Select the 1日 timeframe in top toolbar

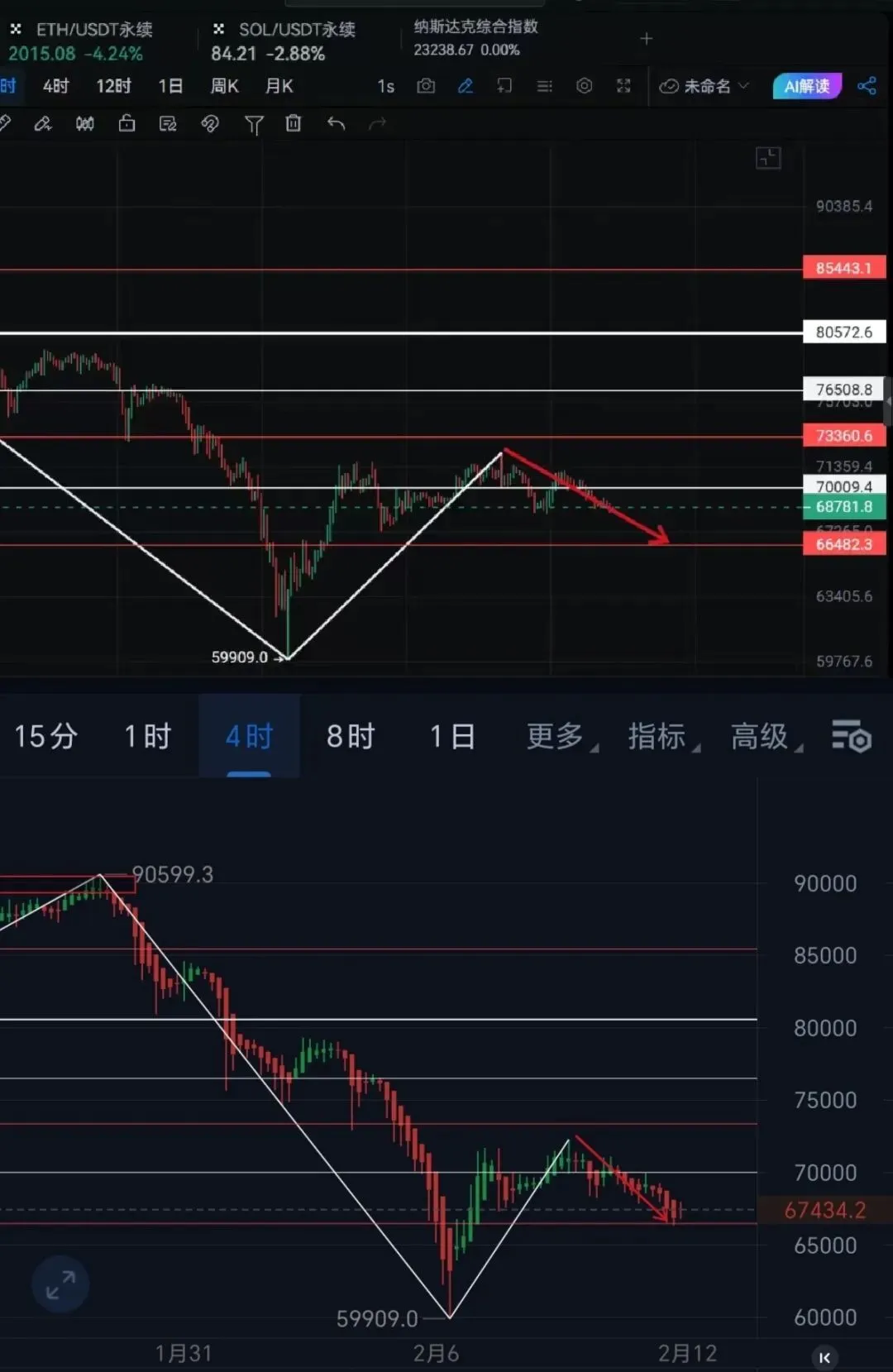[170, 86]
